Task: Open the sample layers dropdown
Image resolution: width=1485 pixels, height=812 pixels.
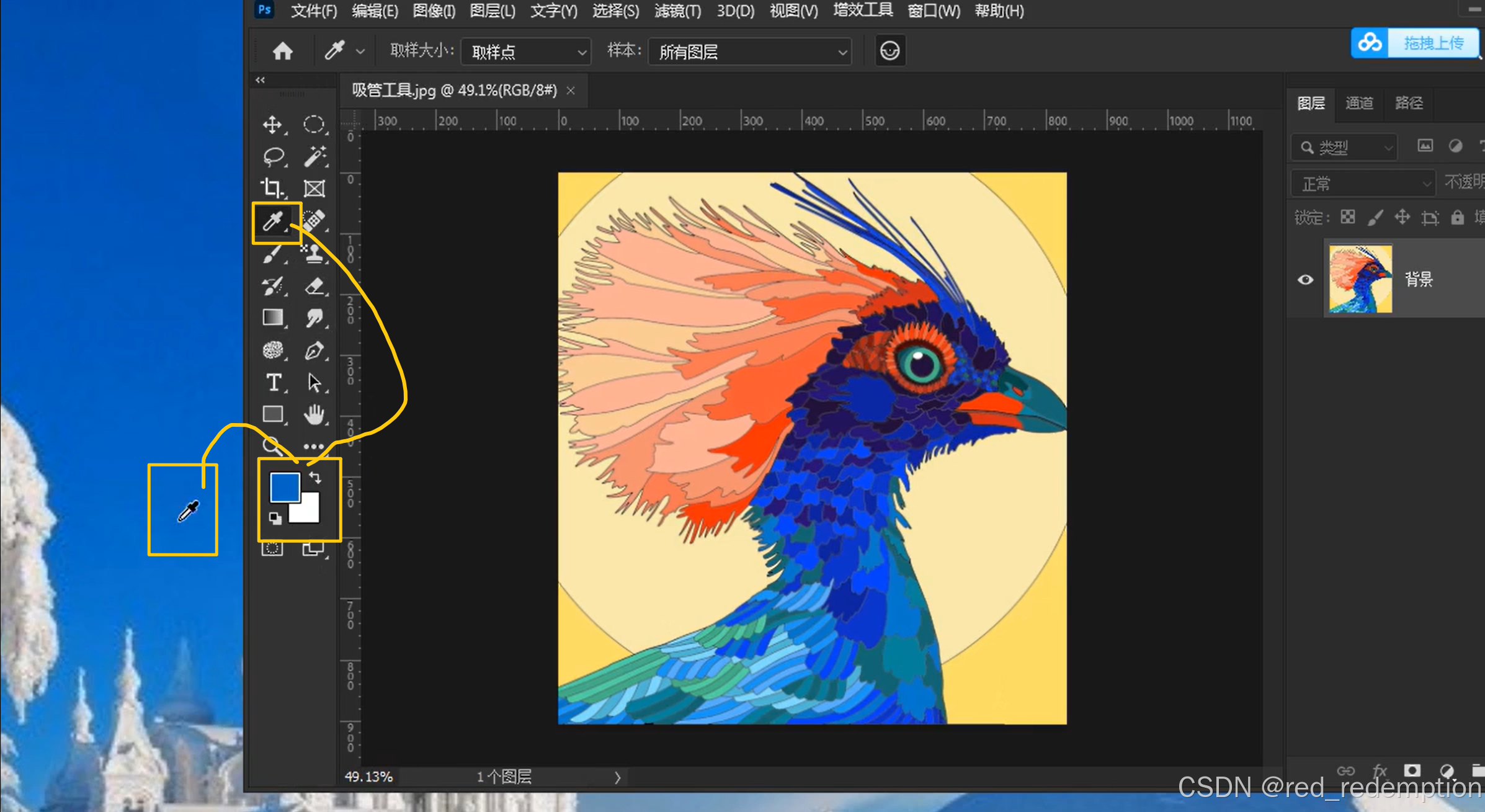Action: click(x=750, y=52)
